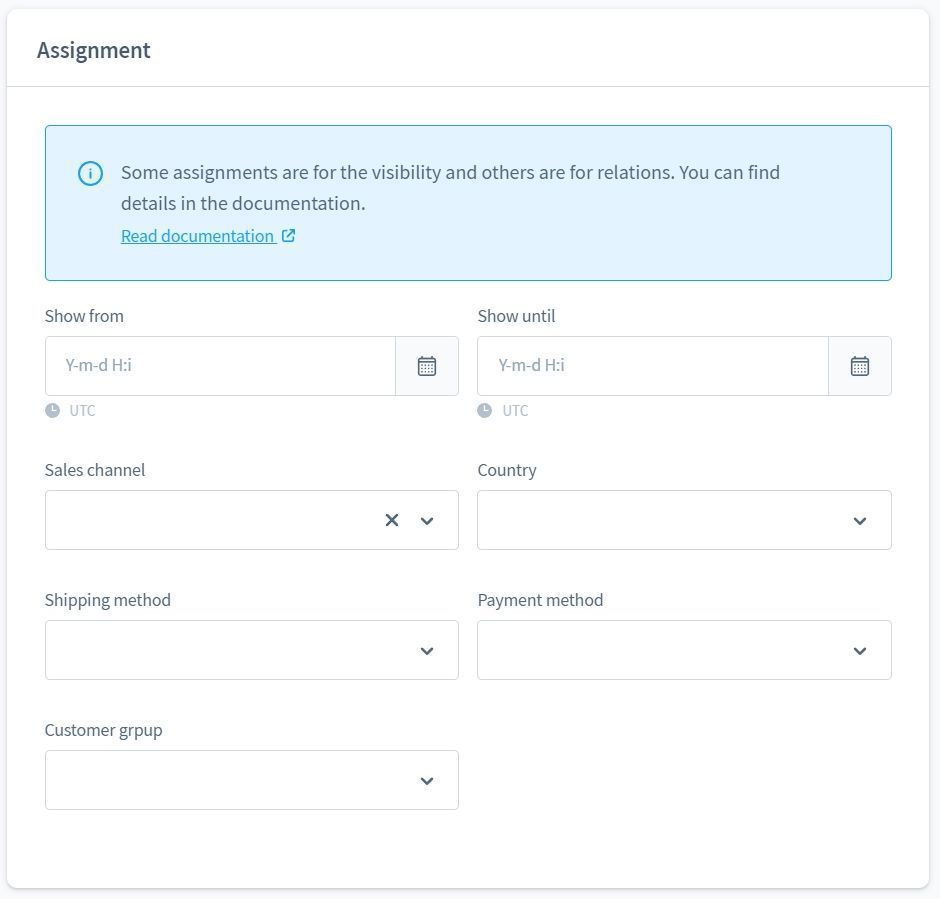Click the info icon in the blue notice
The width and height of the screenshot is (940, 899).
[x=90, y=173]
